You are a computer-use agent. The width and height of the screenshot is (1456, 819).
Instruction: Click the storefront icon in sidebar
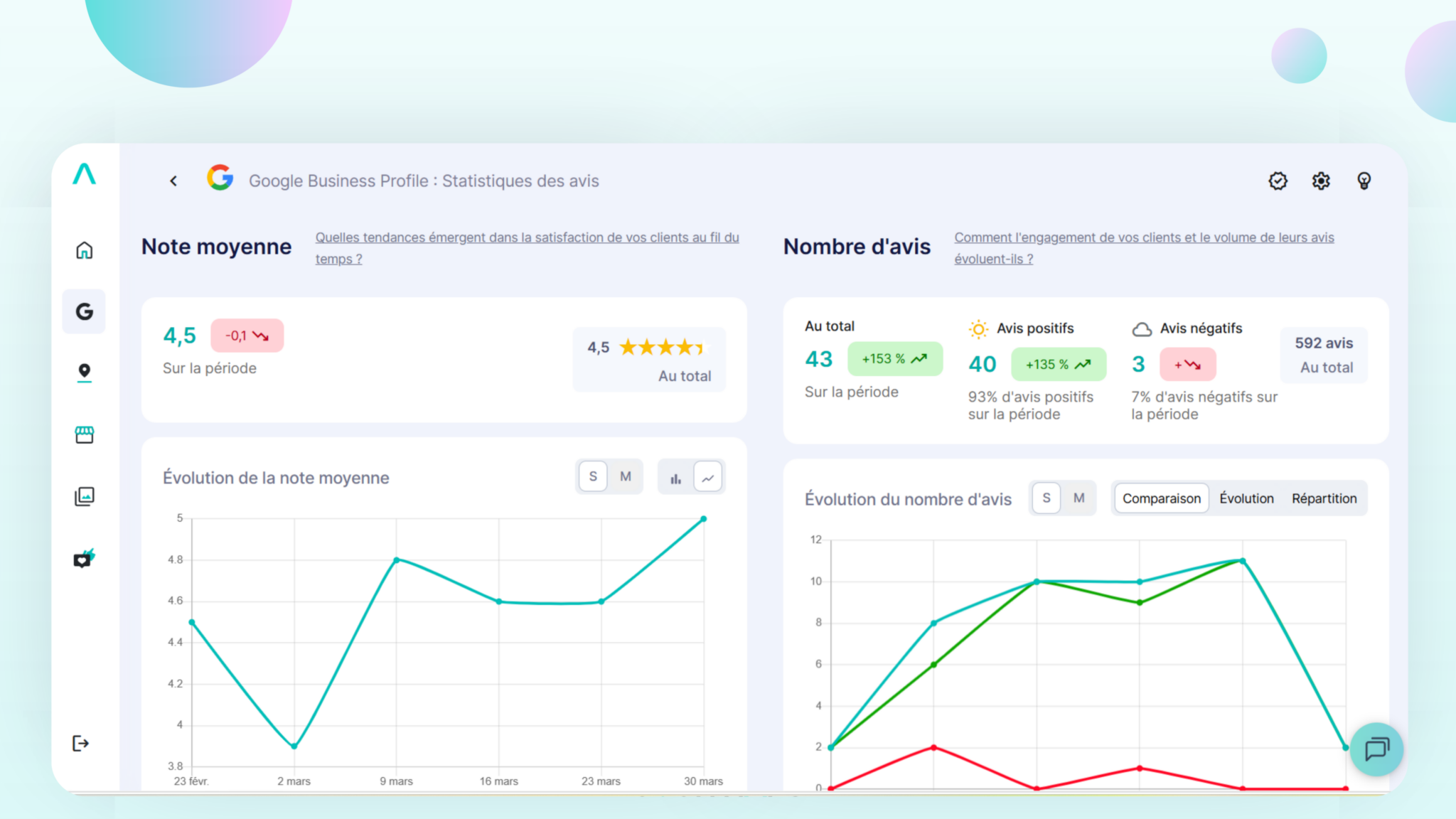click(x=84, y=434)
